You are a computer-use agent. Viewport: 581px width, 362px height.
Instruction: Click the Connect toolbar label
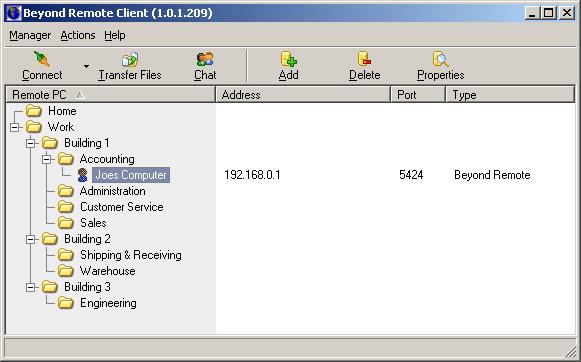pyautogui.click(x=42, y=75)
